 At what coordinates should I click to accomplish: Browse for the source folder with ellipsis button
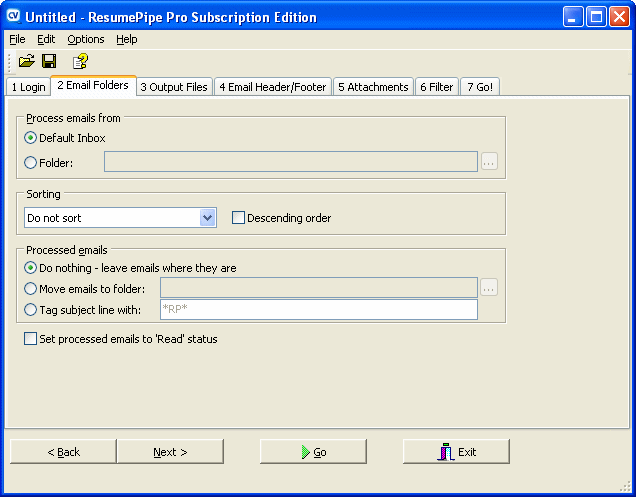click(489, 162)
